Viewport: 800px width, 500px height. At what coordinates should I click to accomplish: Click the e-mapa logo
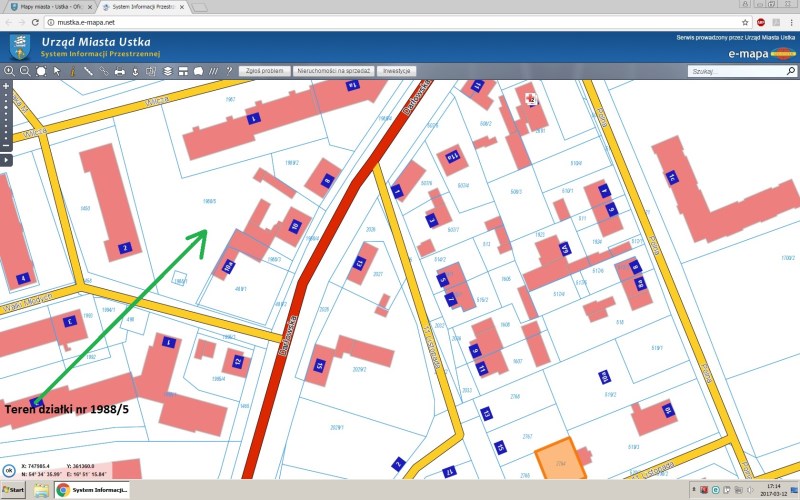coord(762,53)
